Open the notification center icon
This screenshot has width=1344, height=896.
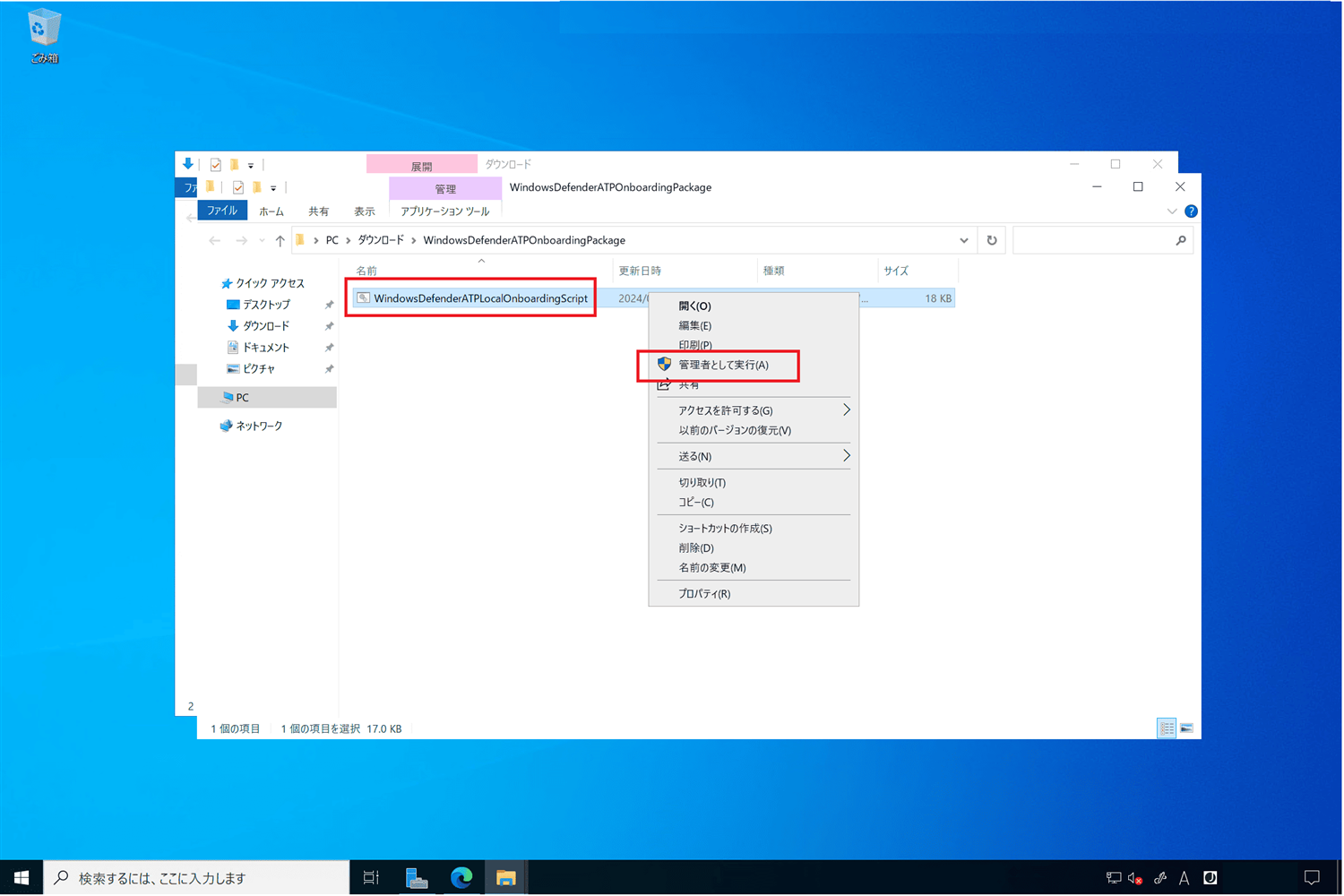coord(1312,878)
